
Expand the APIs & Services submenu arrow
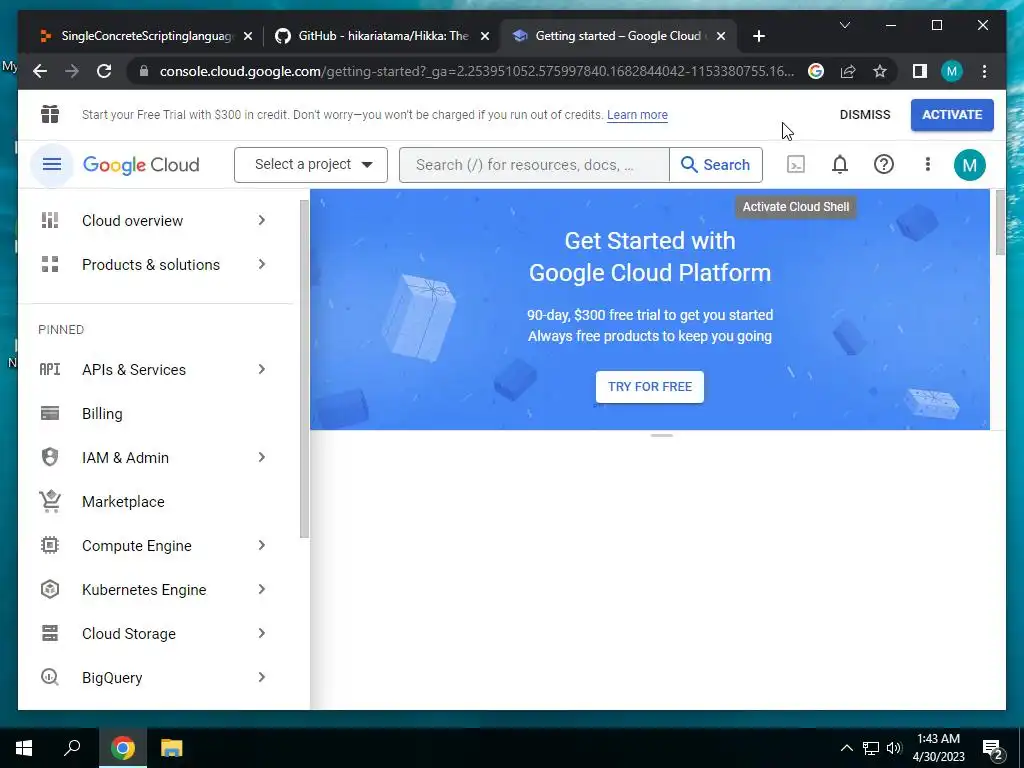pos(261,370)
